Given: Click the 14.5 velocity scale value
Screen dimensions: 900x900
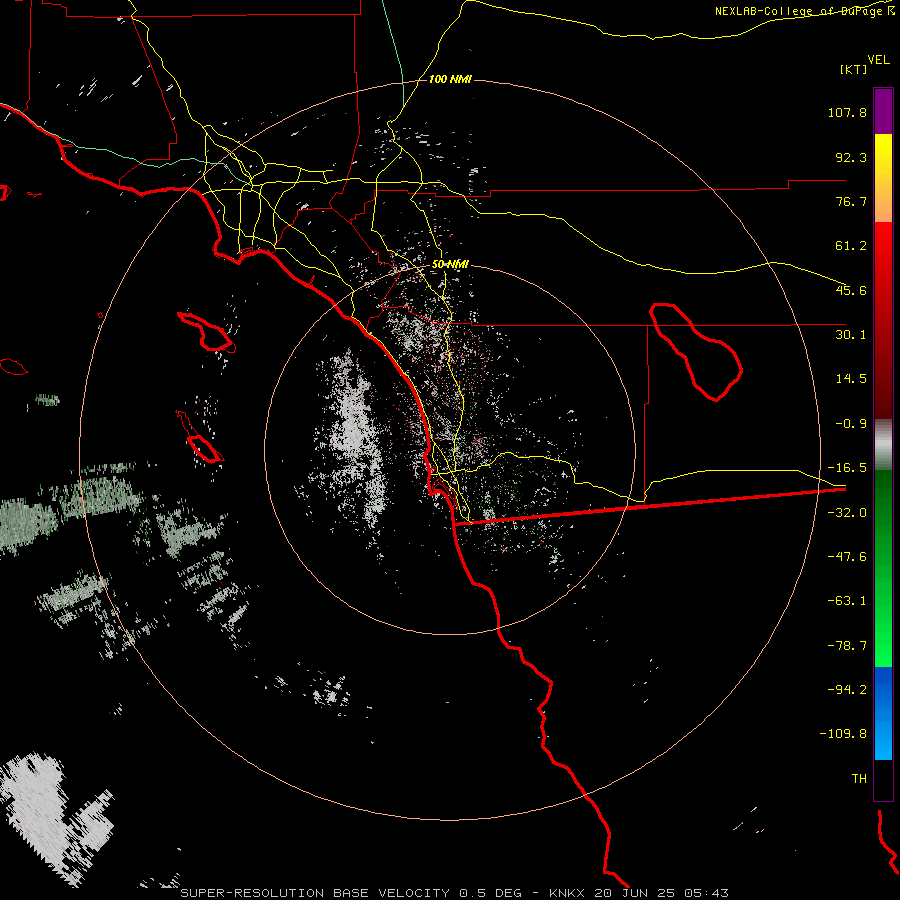Looking at the screenshot, I should [x=851, y=379].
